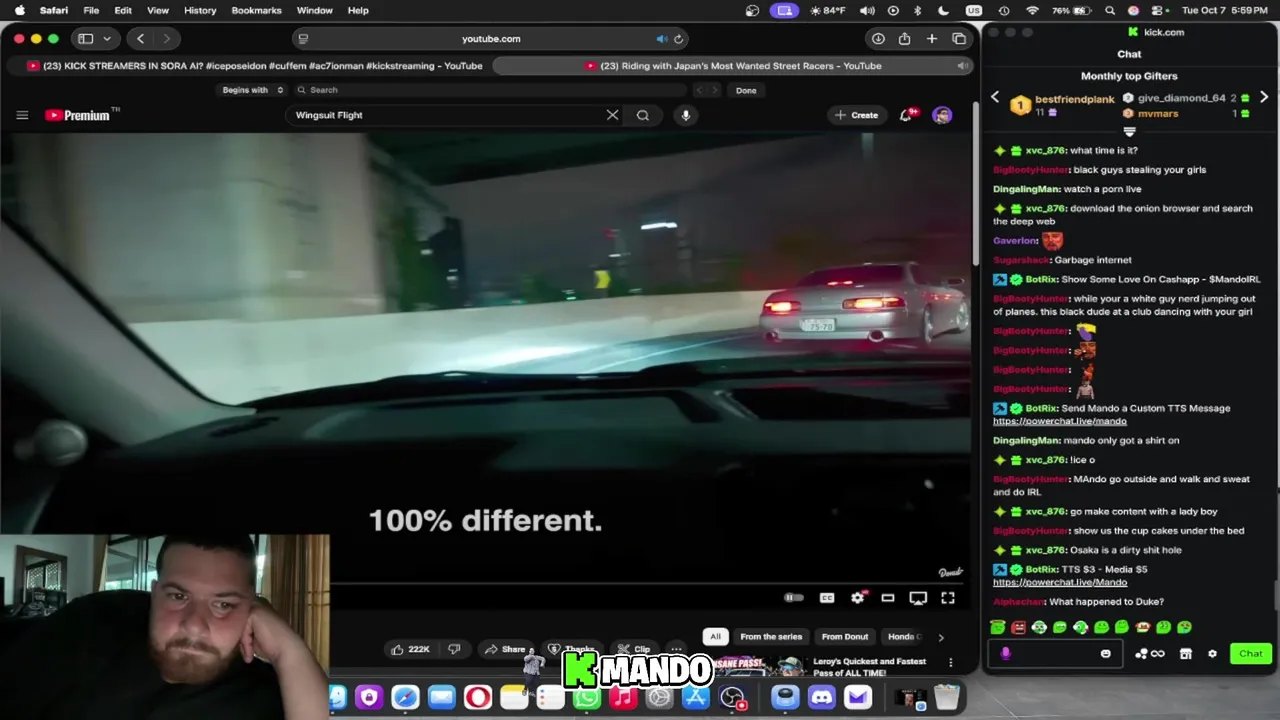
Task: Click the Safari share icon
Action: coord(905,39)
